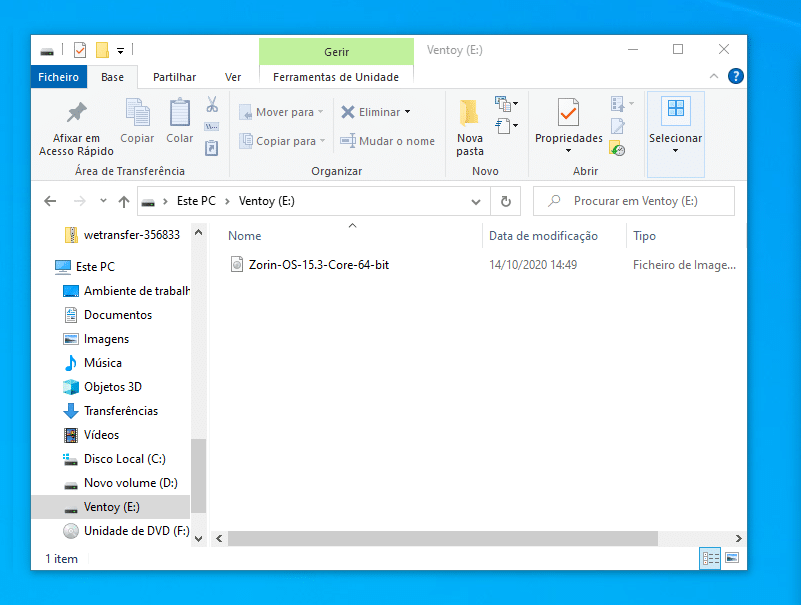Screen dimensions: 801x605
Task: Select the Zorin-OS-15.3-Core-64-bit file
Action: [x=319, y=265]
